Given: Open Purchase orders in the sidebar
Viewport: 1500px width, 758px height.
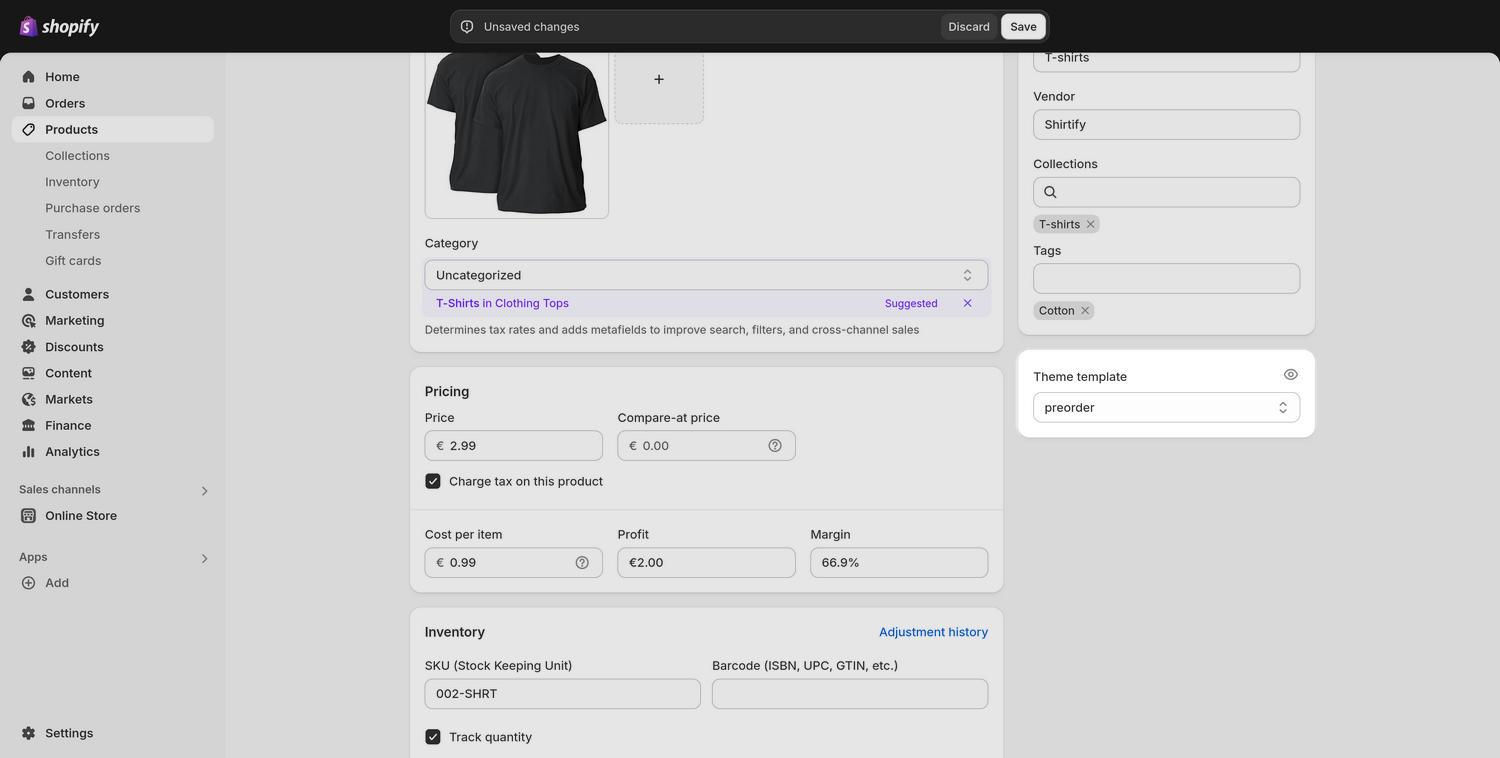Looking at the screenshot, I should coord(93,208).
